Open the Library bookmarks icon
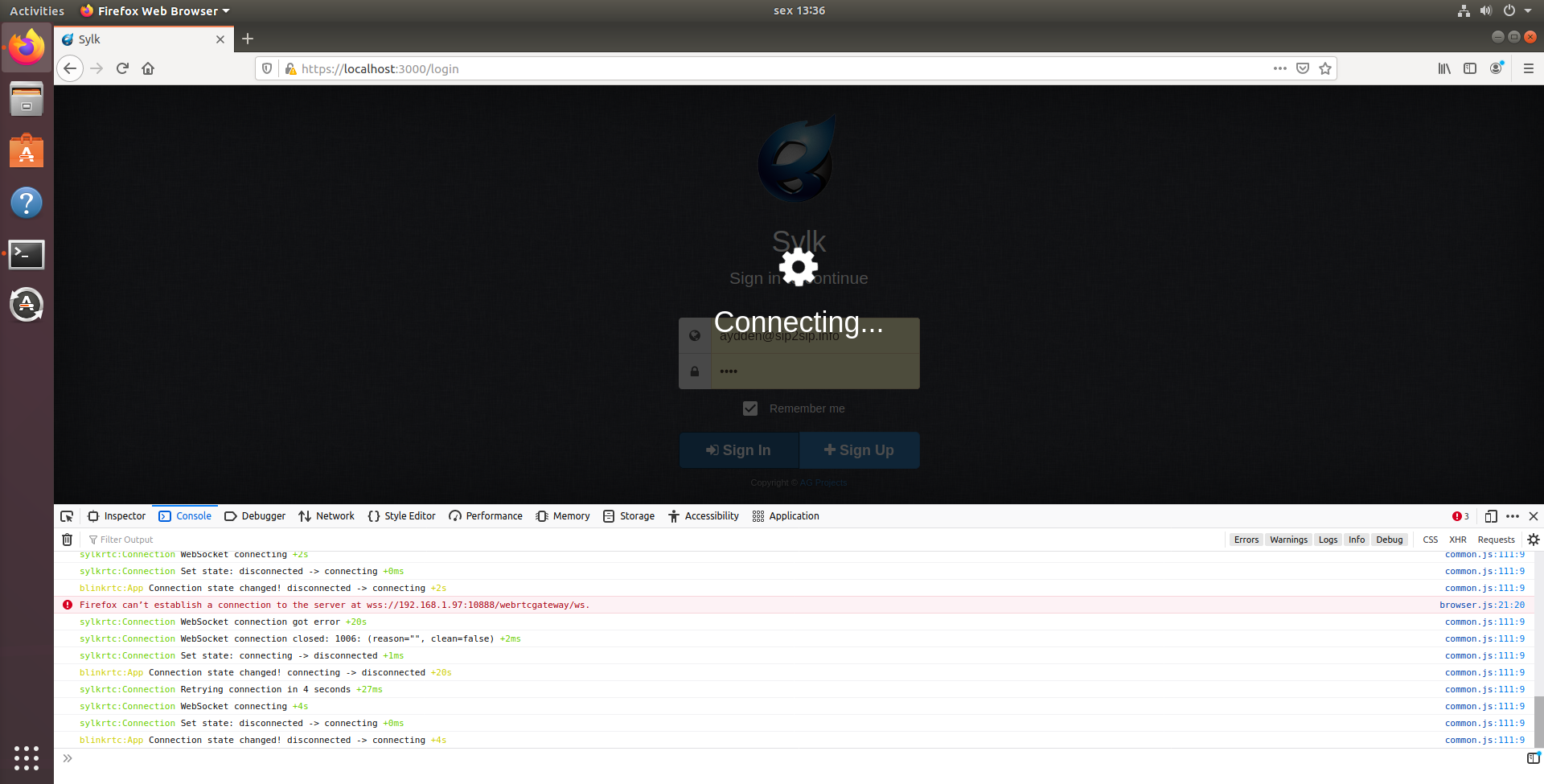This screenshot has height=784, width=1544. coord(1444,68)
